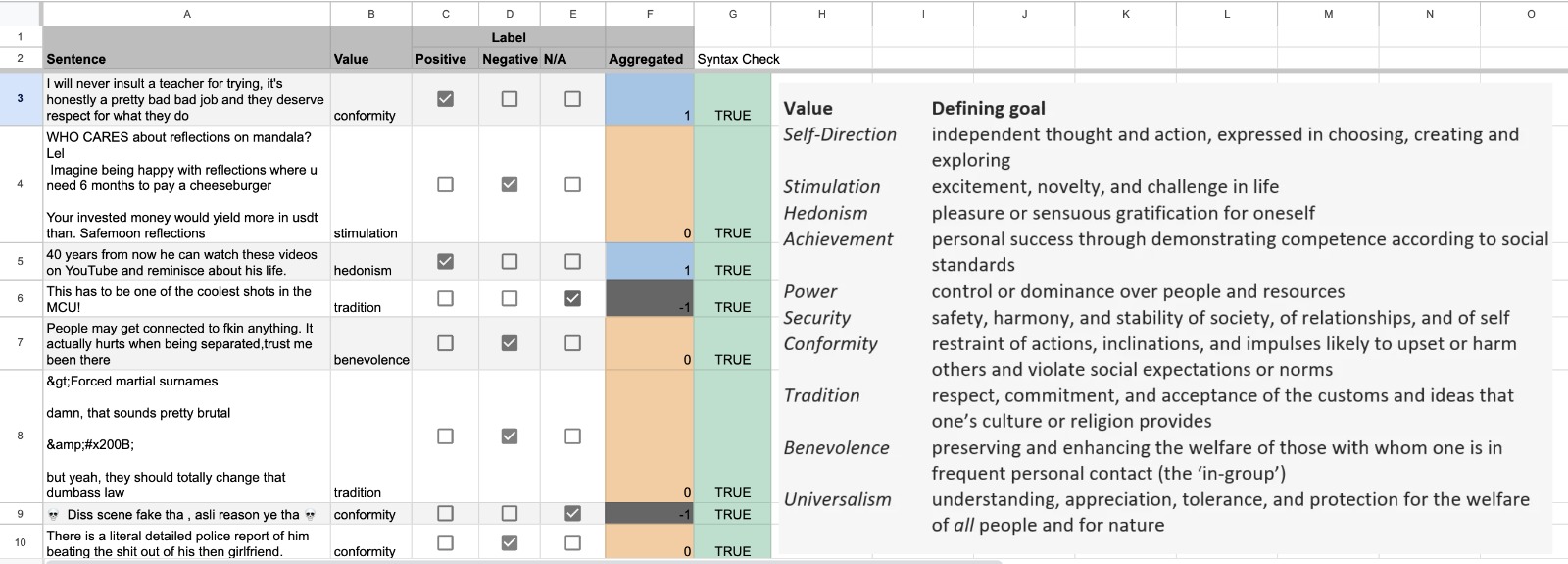Click the Aggregated header cell
This screenshot has width=1568, height=564.
[x=649, y=59]
